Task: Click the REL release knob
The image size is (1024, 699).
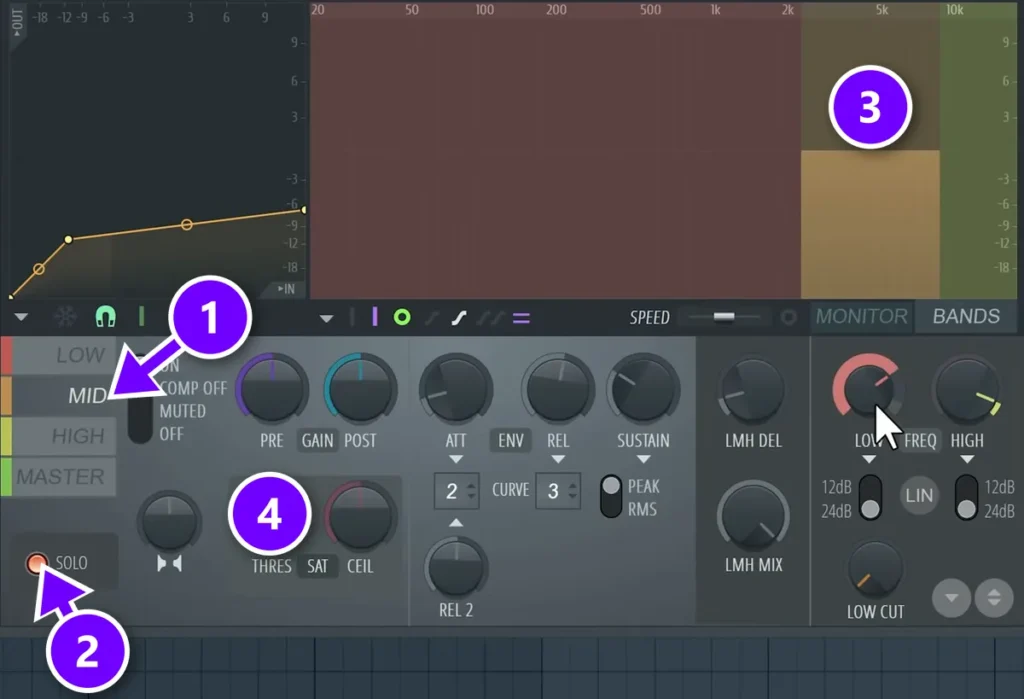Action: click(558, 389)
